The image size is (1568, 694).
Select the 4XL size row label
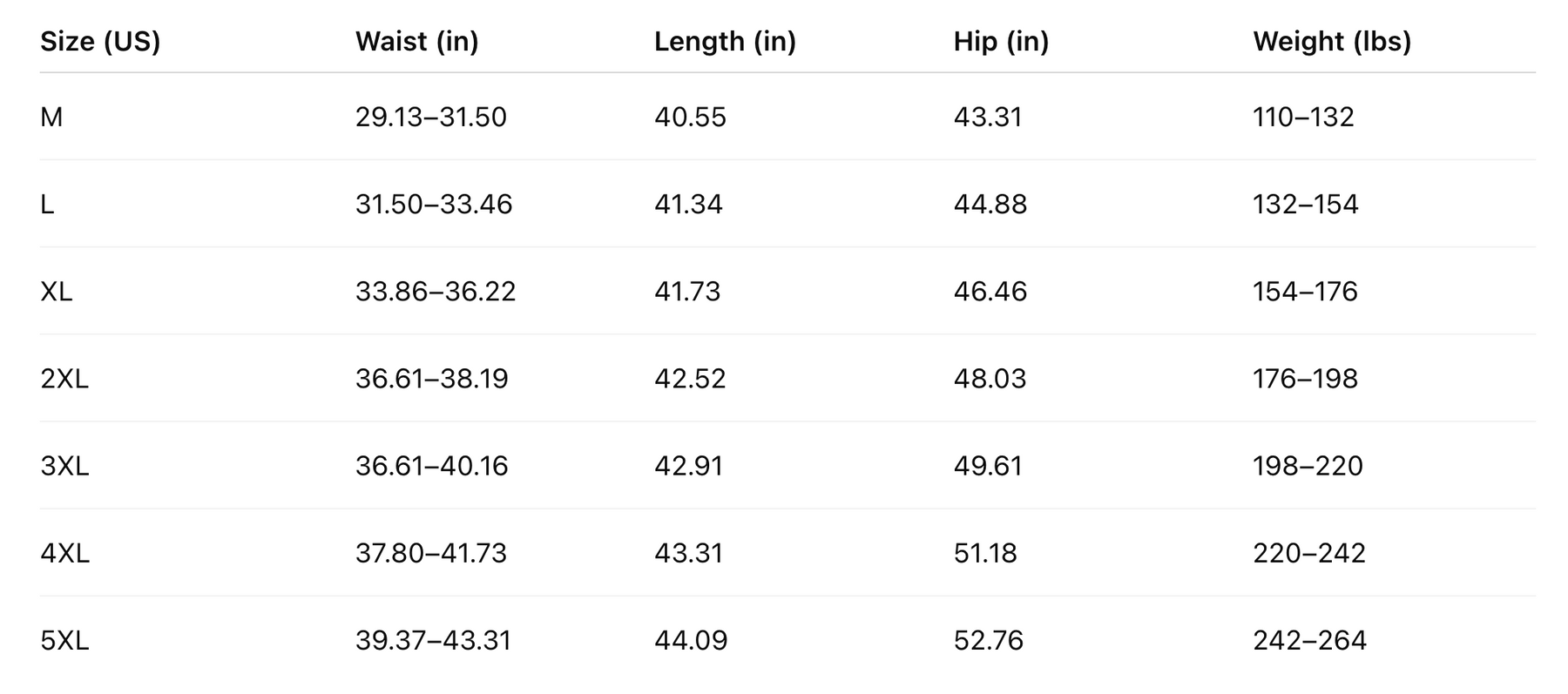click(x=64, y=553)
